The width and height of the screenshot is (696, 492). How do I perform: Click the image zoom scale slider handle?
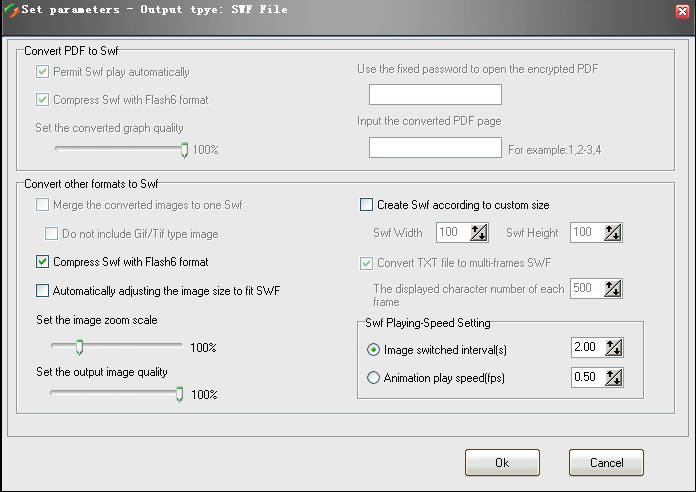[78, 347]
